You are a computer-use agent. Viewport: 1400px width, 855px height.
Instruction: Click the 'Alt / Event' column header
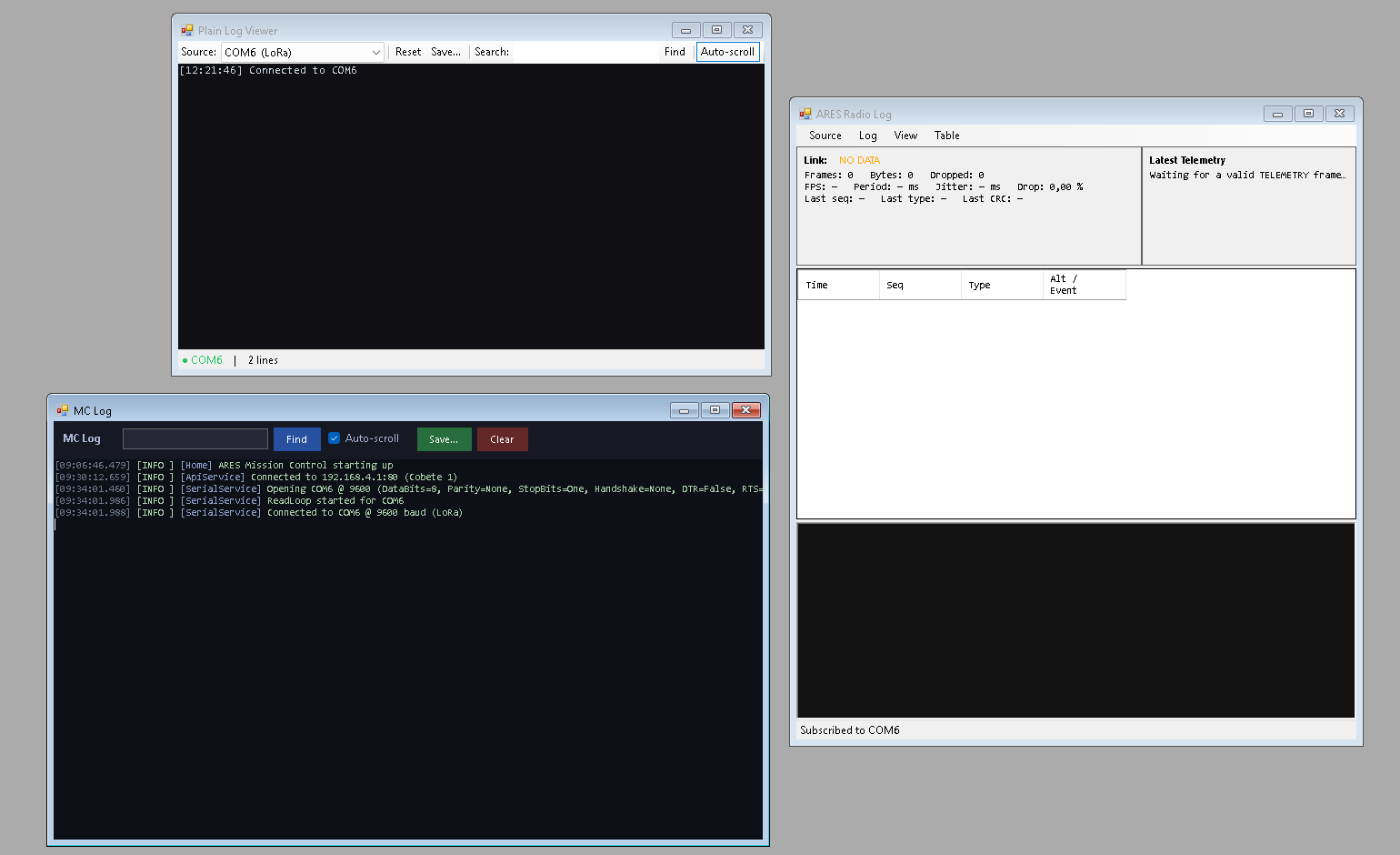1085,285
